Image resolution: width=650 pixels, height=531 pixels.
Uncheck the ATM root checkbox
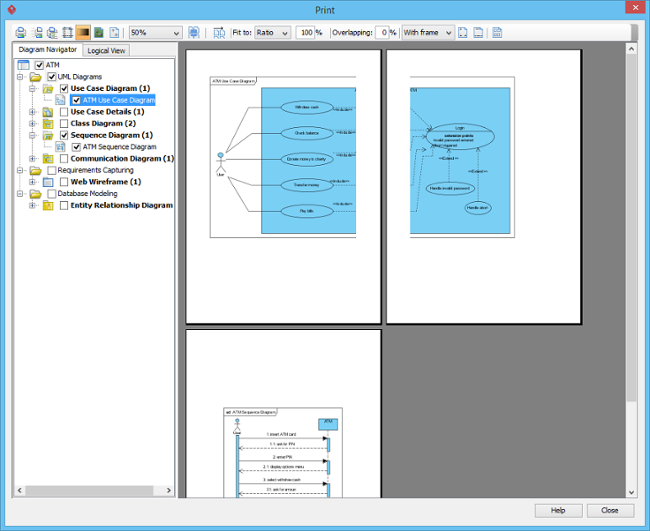click(x=39, y=65)
